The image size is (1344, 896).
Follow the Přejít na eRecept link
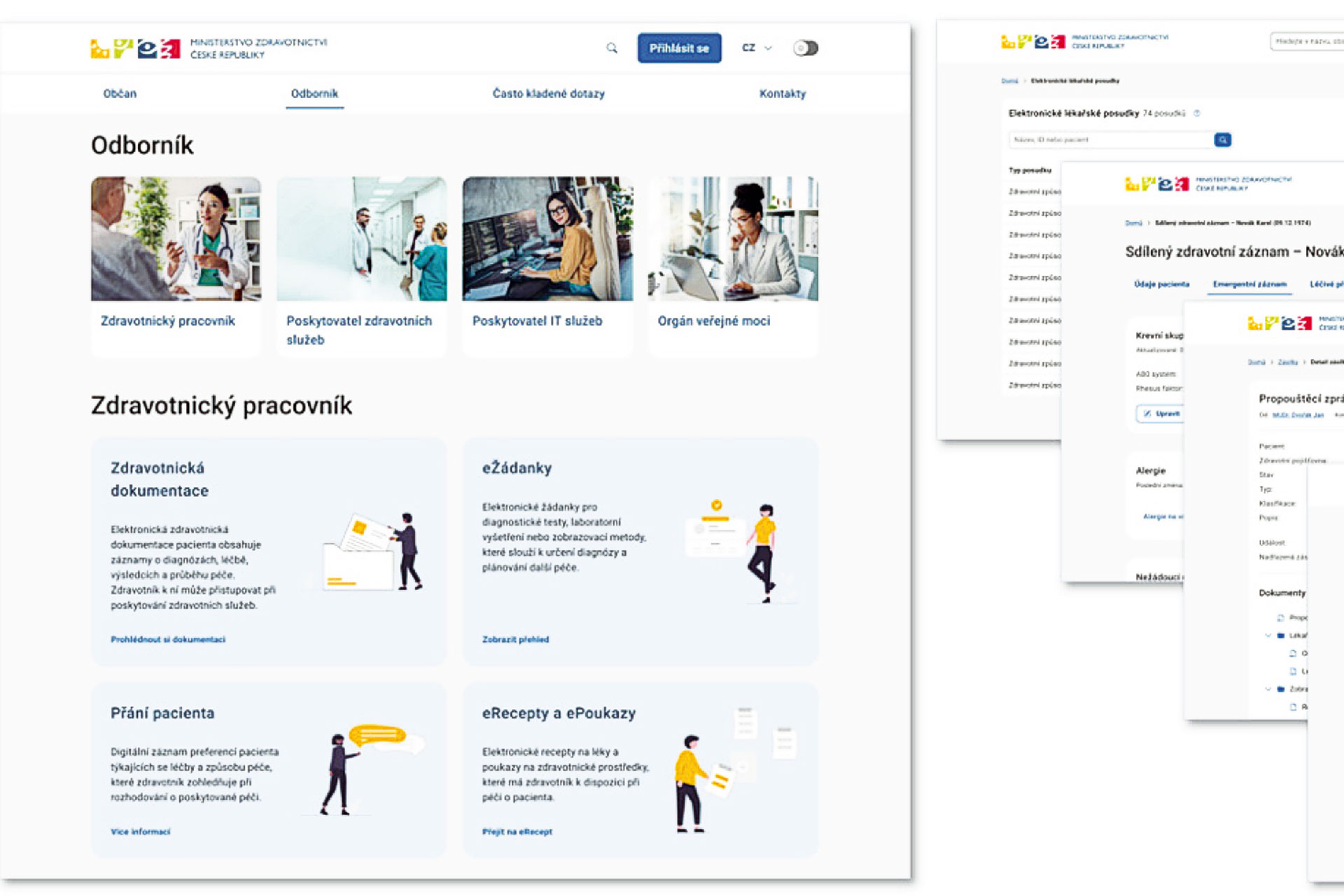(517, 832)
